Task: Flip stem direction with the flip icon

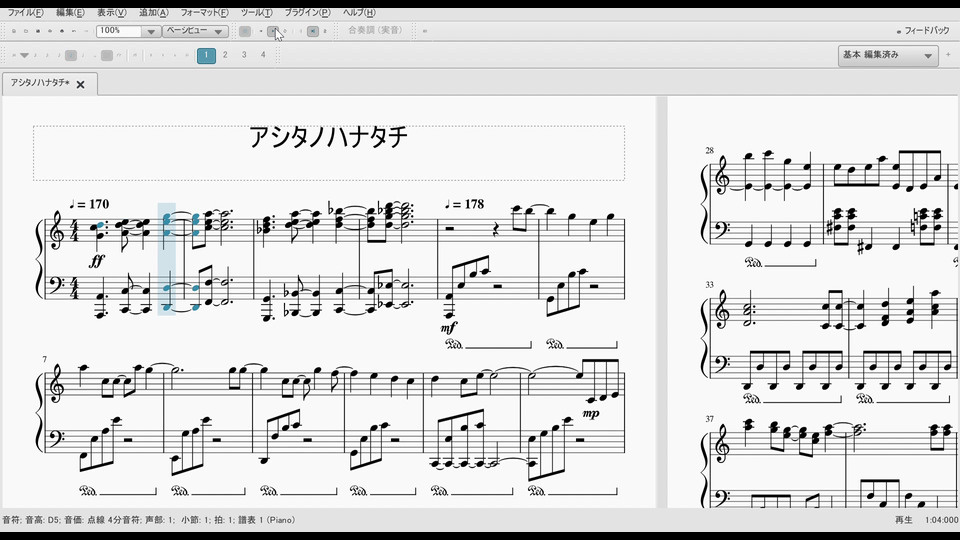Action: pos(187,55)
